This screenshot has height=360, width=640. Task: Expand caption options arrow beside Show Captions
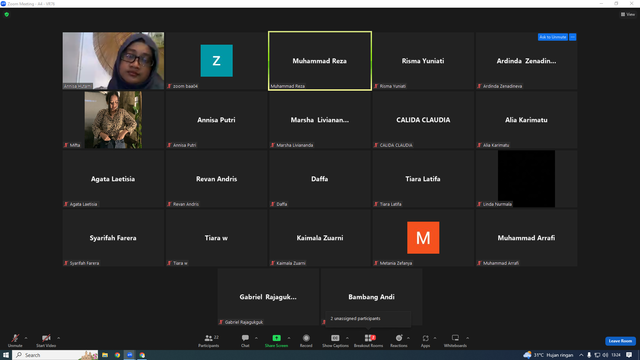pos(347,338)
